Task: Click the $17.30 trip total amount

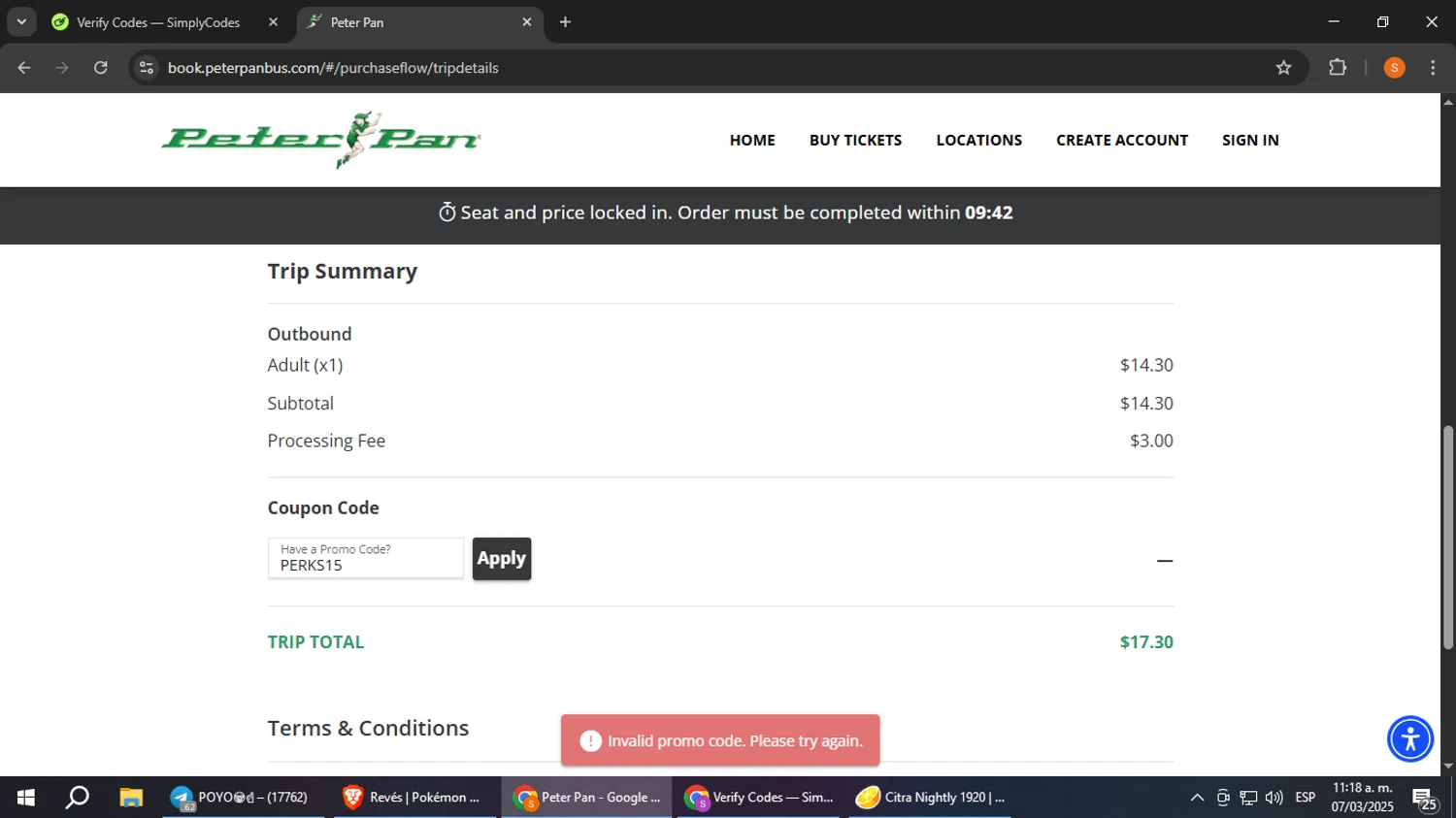Action: click(1146, 642)
